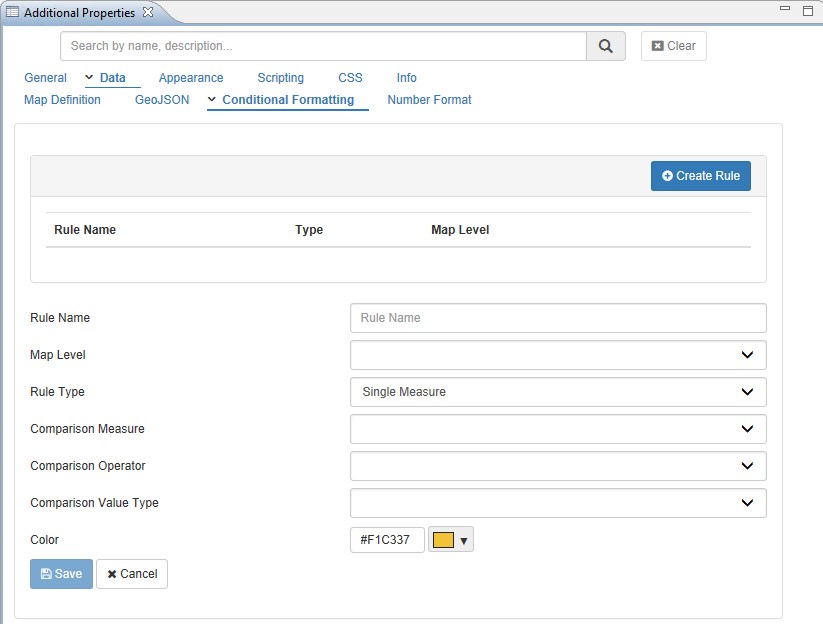Click the Save rule button
This screenshot has width=823, height=624.
click(x=61, y=574)
